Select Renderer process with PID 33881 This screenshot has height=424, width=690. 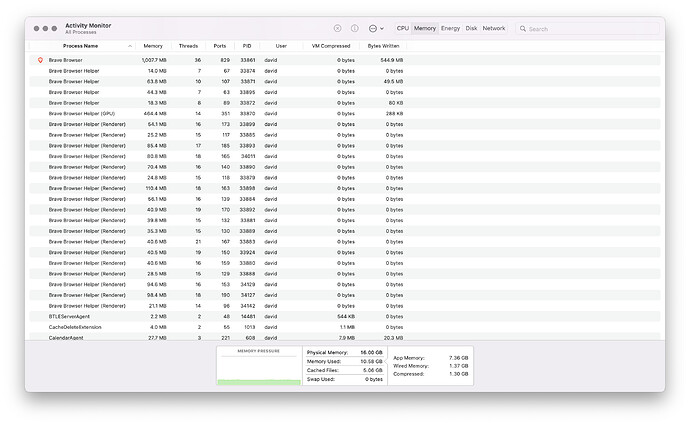345,220
